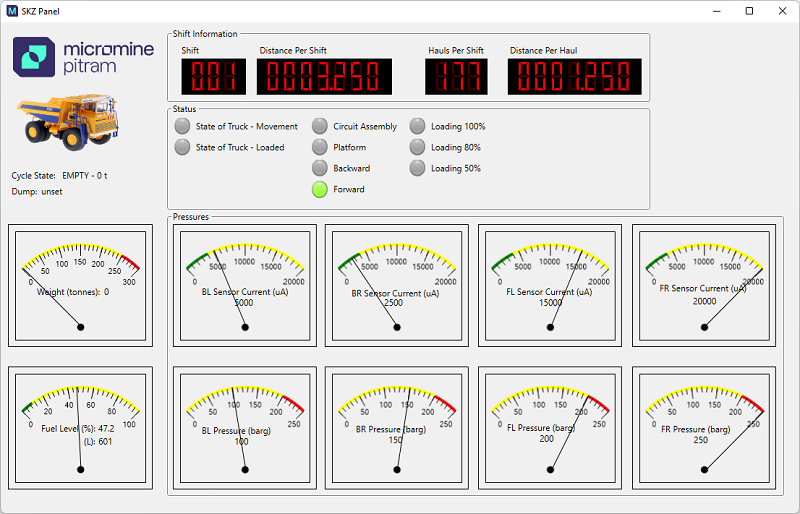Click the 'Platform' status label
800x514 pixels.
[349, 148]
